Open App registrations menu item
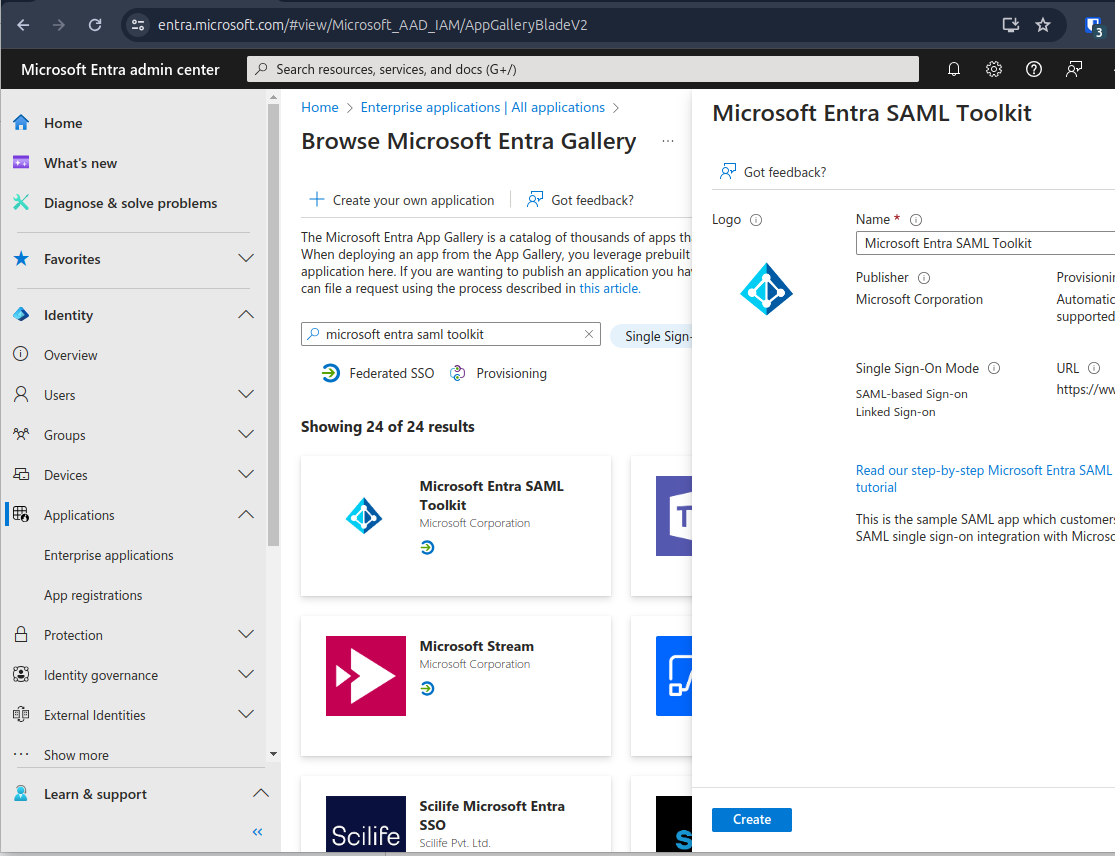The width and height of the screenshot is (1115, 856). click(x=93, y=595)
